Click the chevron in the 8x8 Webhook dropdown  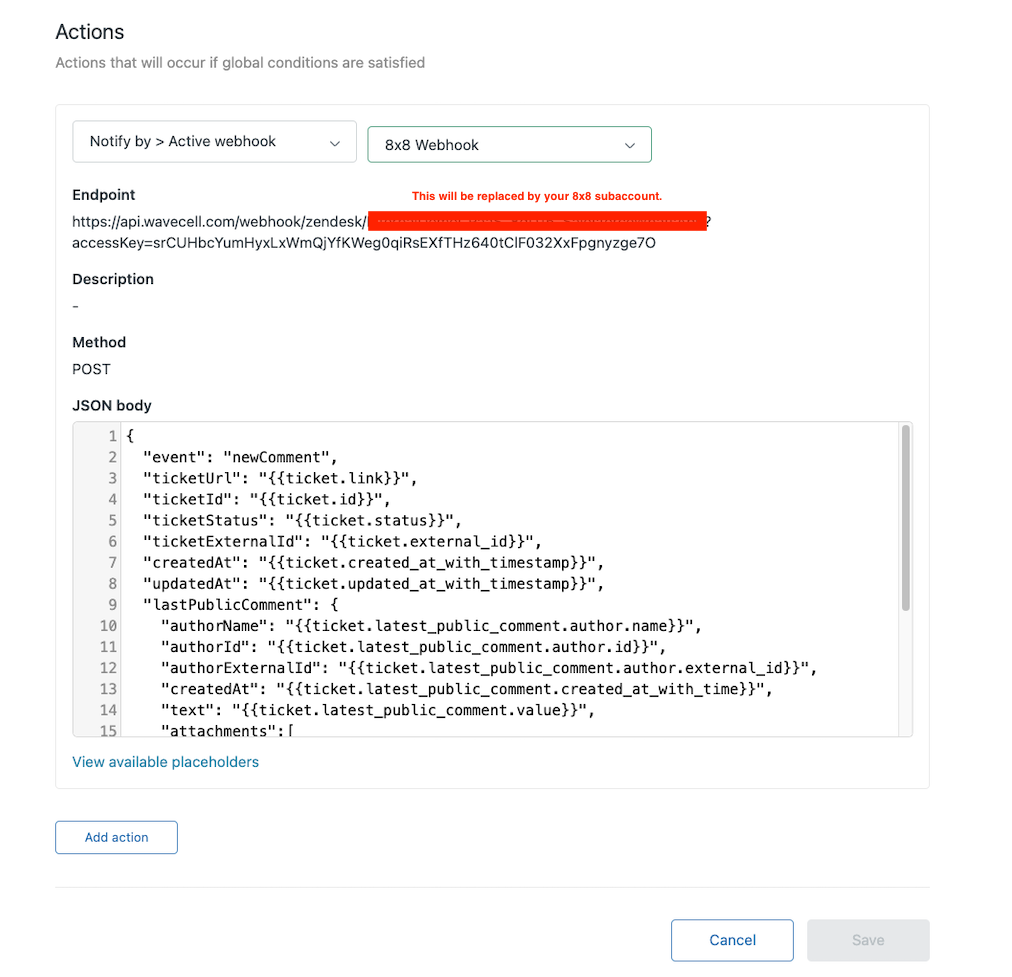(630, 145)
